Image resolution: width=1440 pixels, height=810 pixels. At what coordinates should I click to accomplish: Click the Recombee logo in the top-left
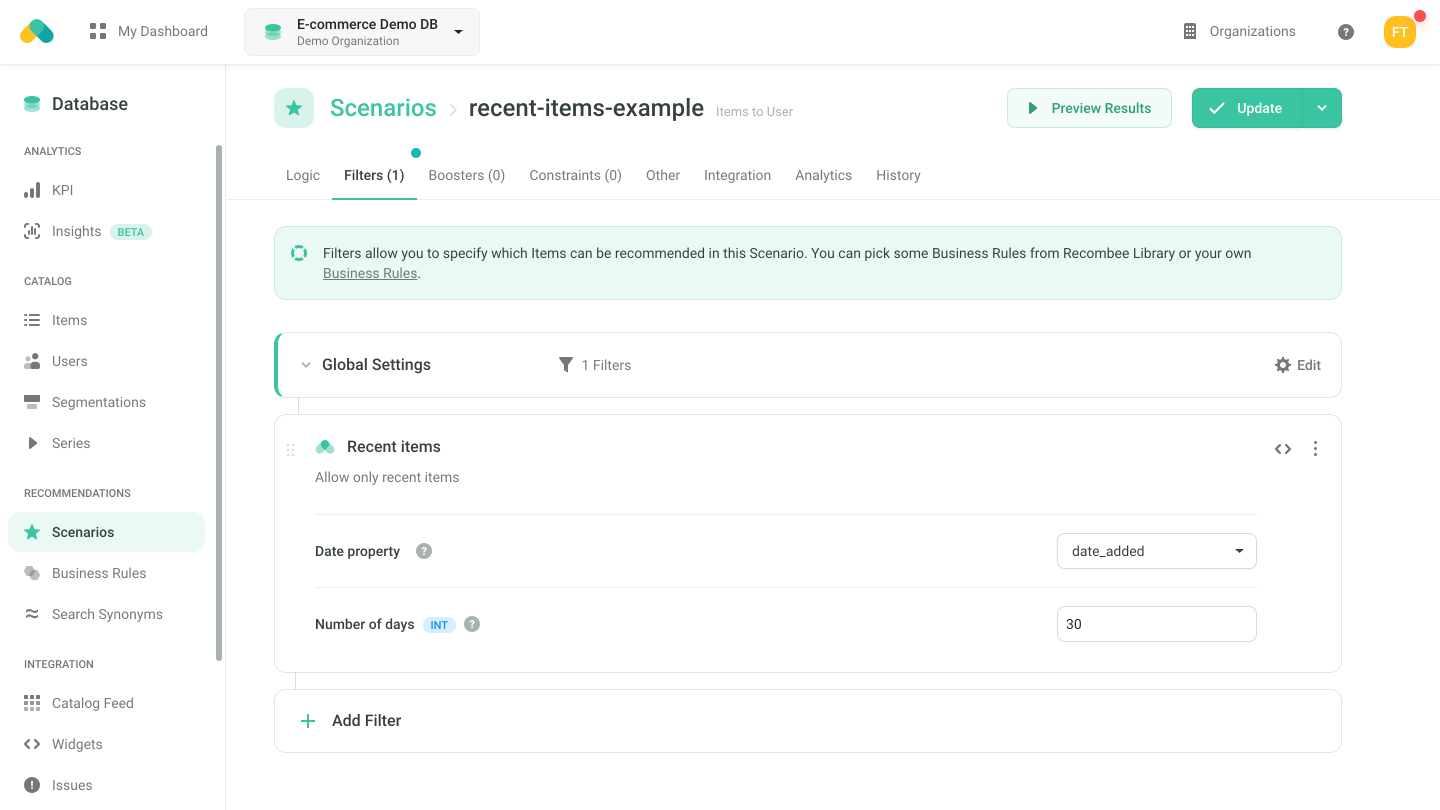pos(37,32)
